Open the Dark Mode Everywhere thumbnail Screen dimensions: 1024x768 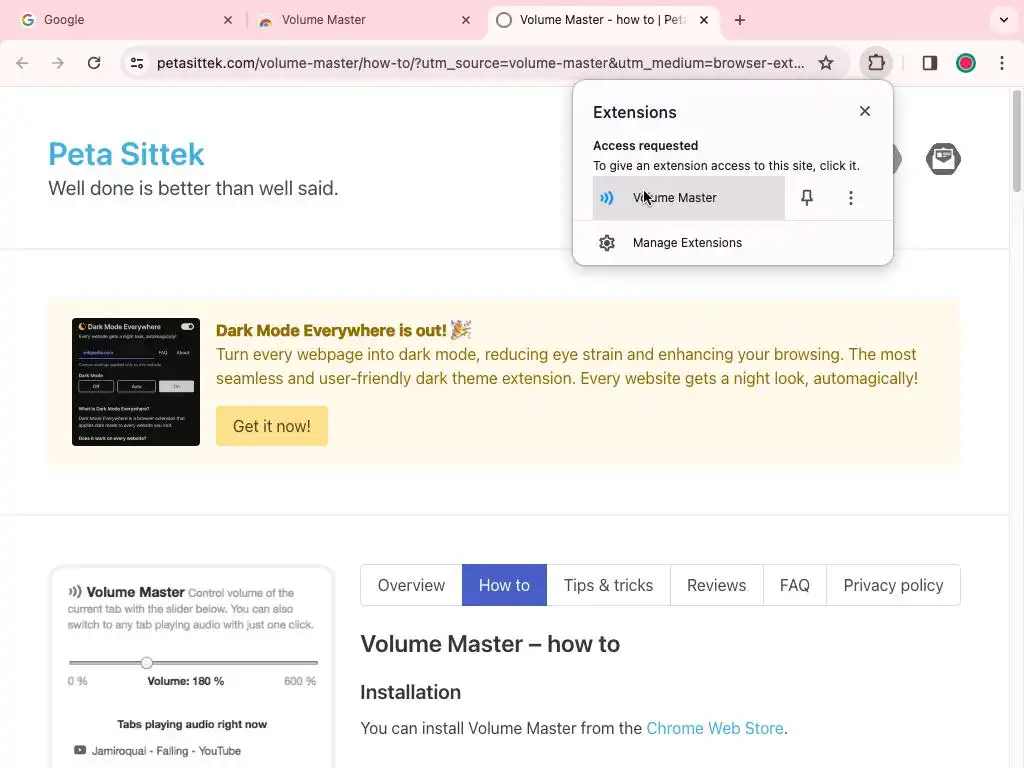click(x=136, y=382)
